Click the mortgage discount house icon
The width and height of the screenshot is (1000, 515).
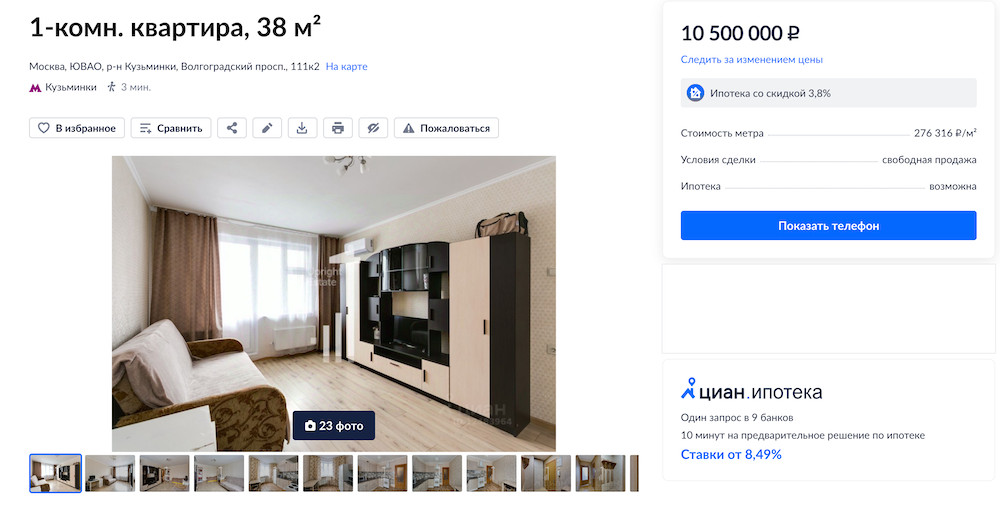tap(695, 93)
